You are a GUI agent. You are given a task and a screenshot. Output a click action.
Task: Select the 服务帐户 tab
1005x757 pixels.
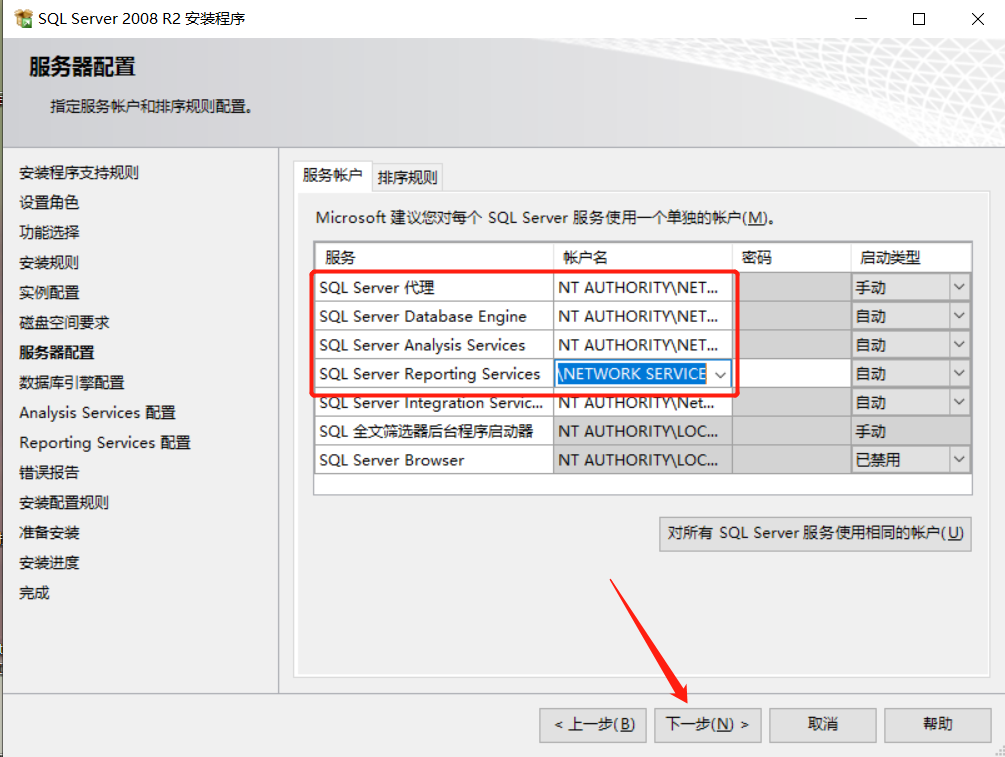(332, 176)
